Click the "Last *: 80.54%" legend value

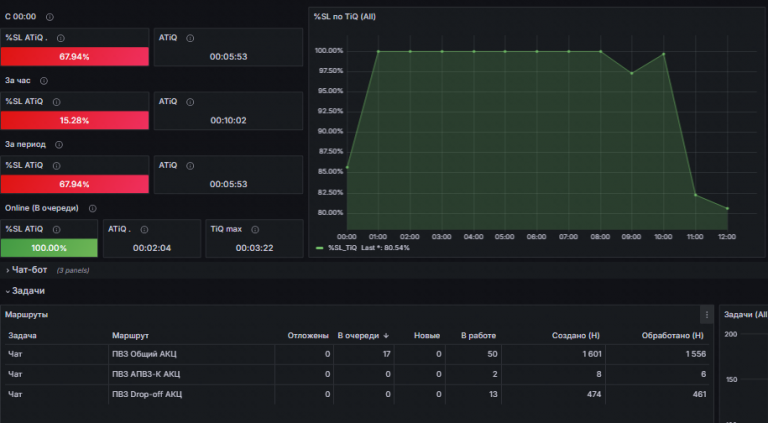(x=385, y=248)
